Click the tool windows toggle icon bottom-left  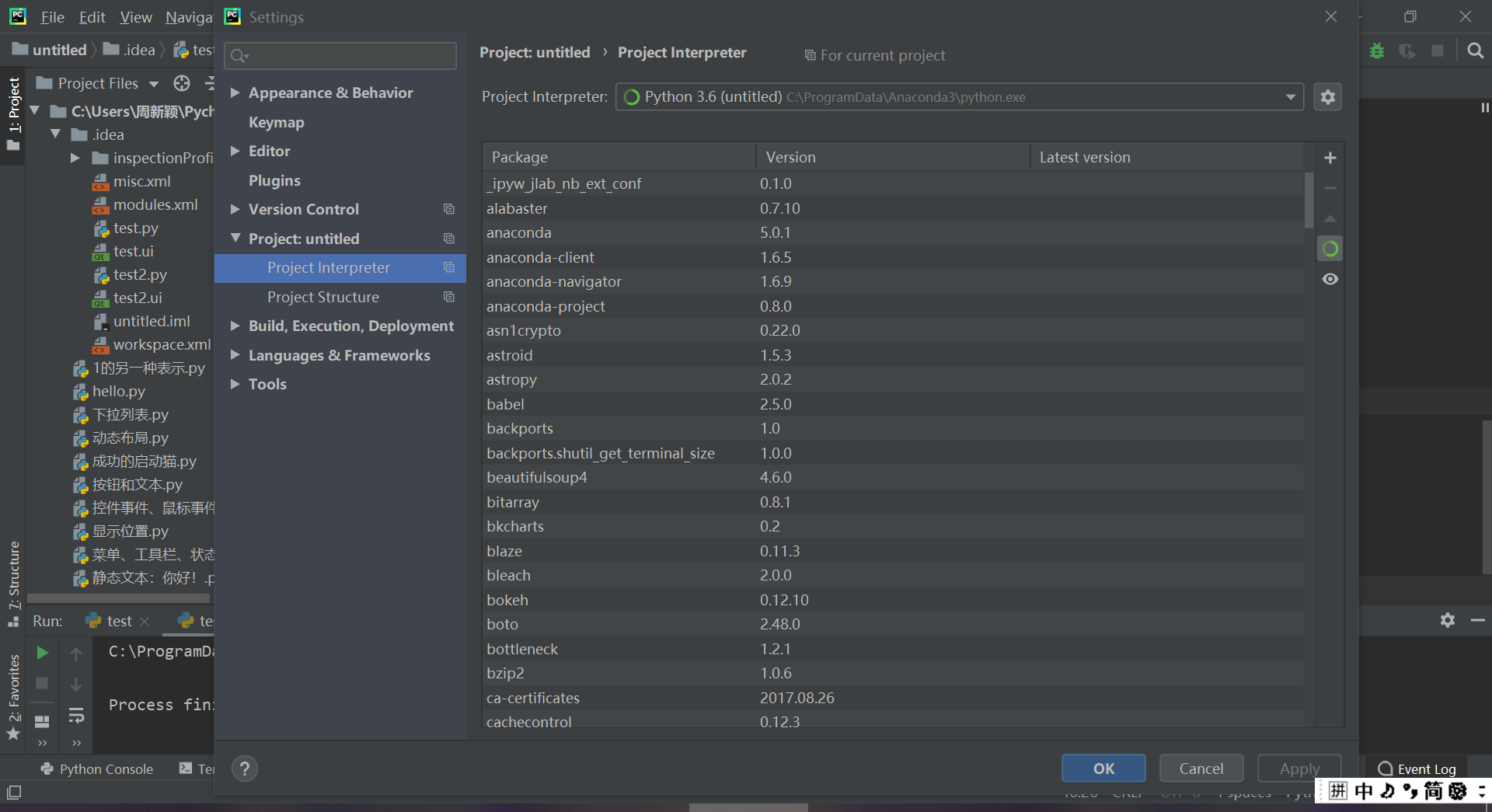click(x=14, y=793)
